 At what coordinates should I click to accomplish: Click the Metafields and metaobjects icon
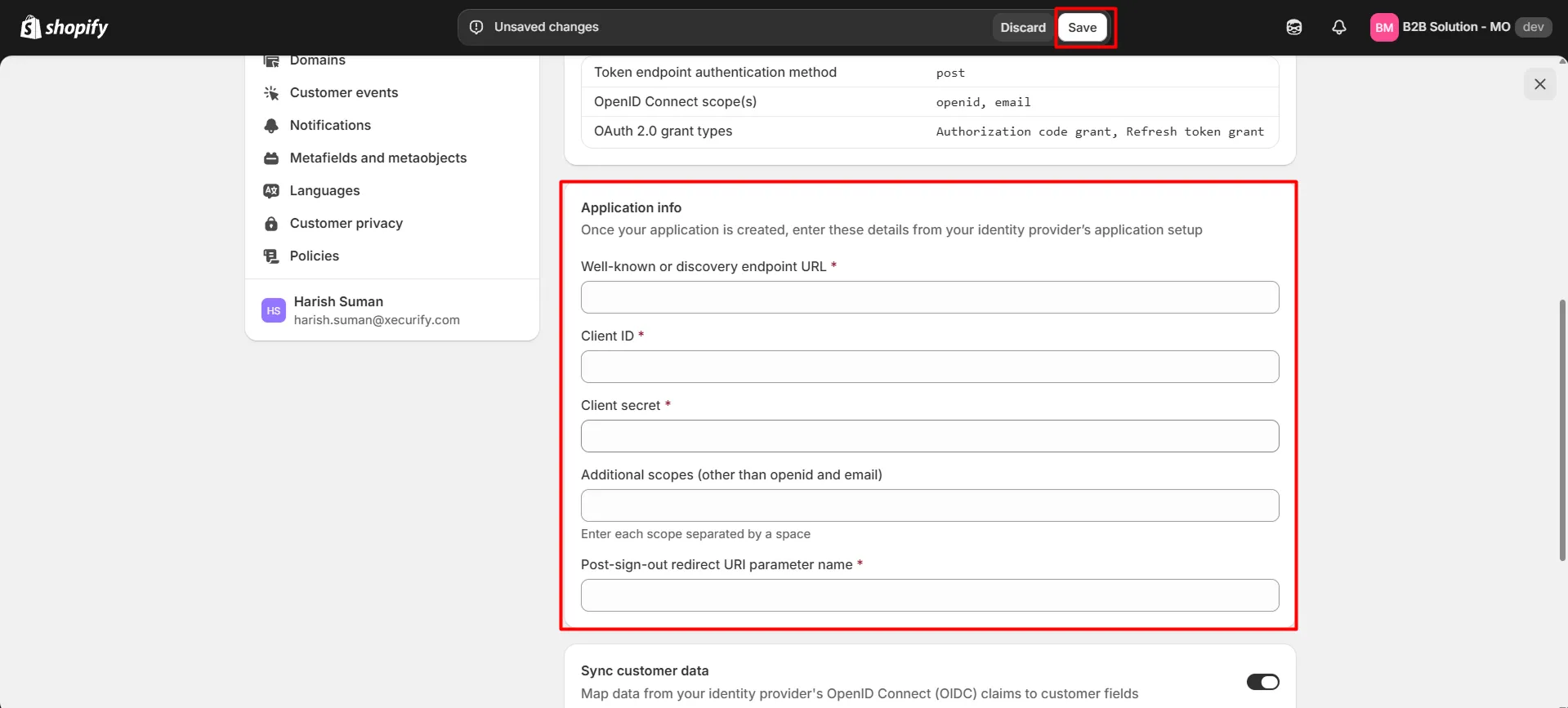pyautogui.click(x=271, y=158)
